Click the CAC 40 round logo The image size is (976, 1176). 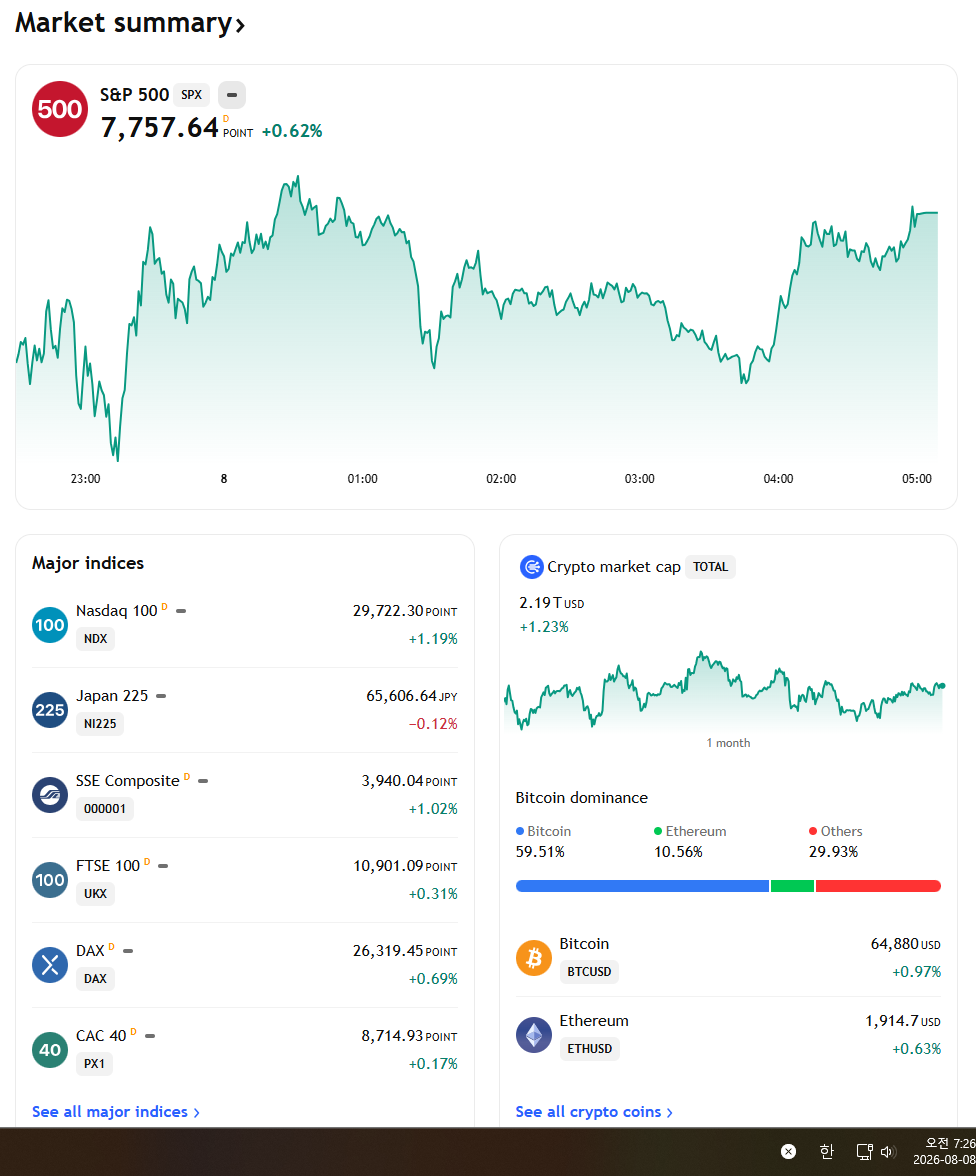[50, 1050]
